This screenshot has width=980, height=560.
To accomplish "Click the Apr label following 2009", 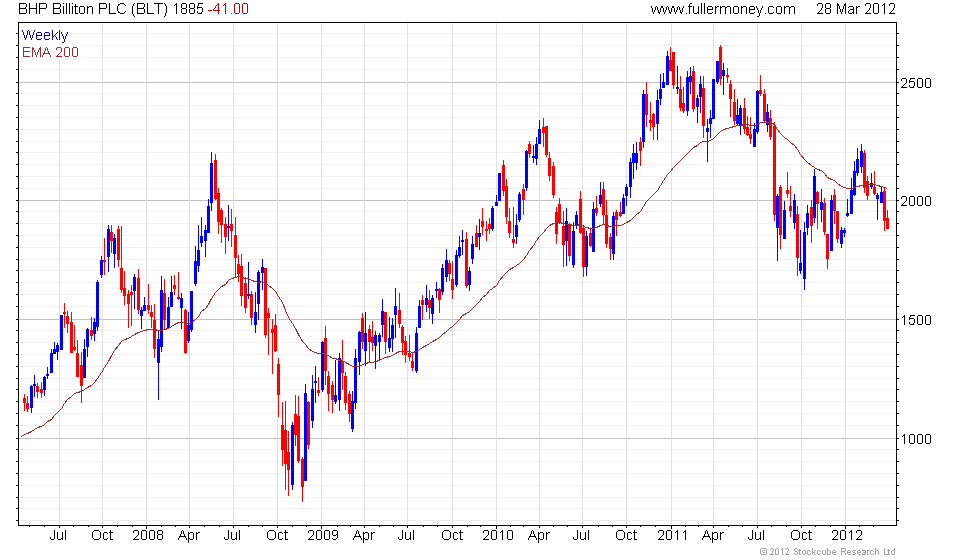I will coord(364,536).
